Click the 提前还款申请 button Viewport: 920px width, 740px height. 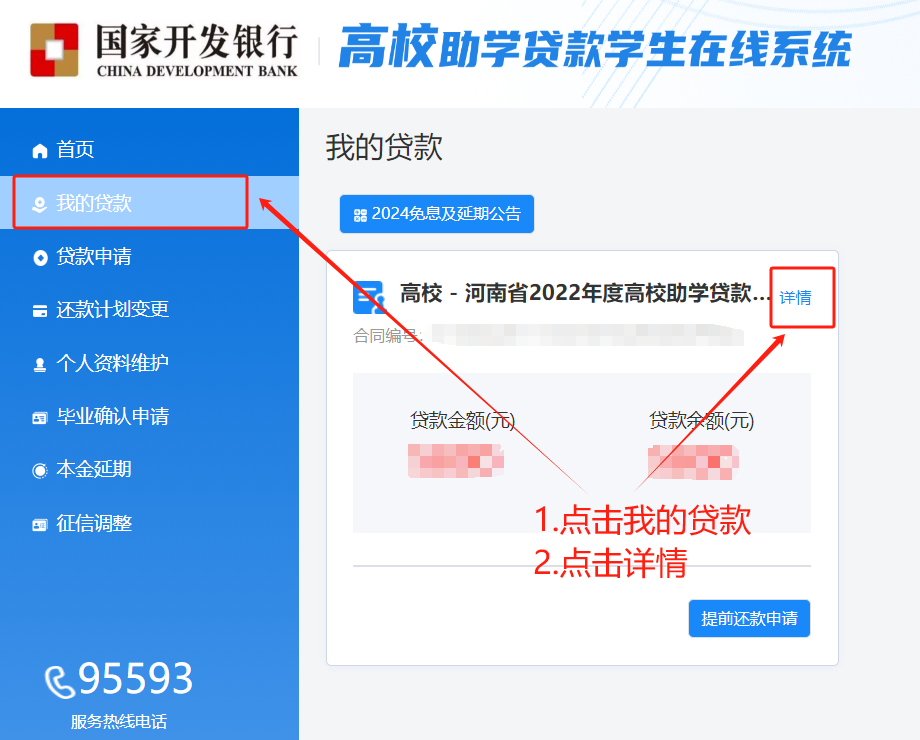point(749,619)
